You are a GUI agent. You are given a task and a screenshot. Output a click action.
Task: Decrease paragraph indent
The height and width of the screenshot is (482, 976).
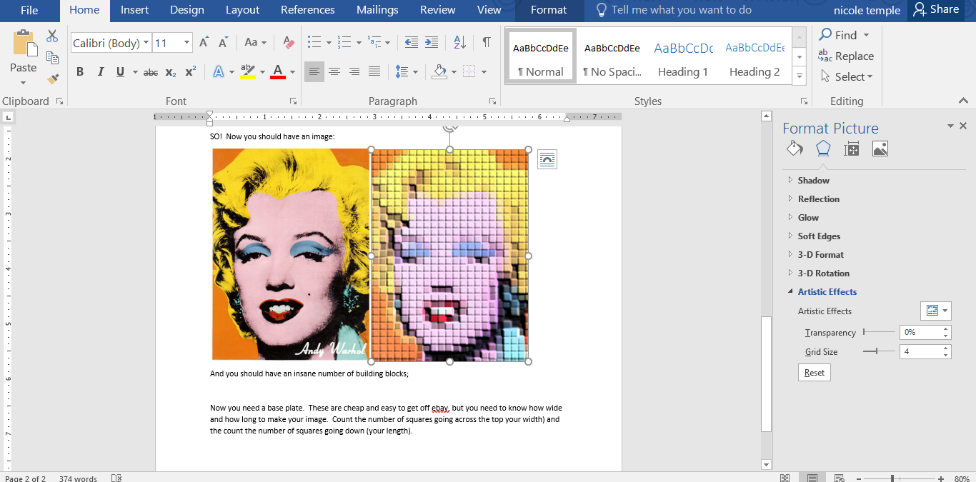pyautogui.click(x=411, y=42)
